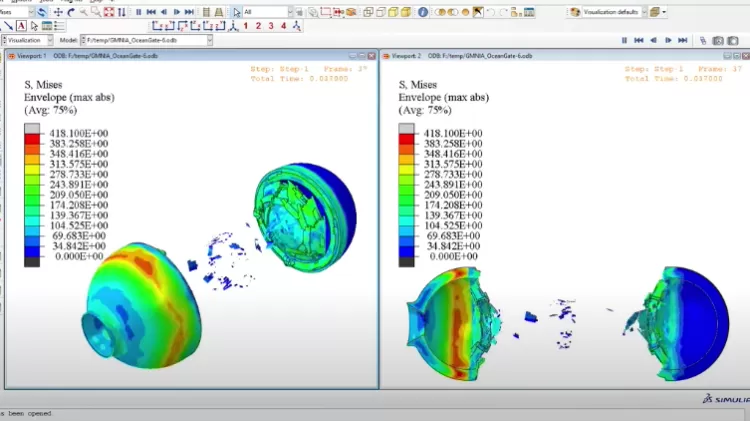Select the Pan View tool
Viewport: 750px width, 421px height.
pos(58,12)
